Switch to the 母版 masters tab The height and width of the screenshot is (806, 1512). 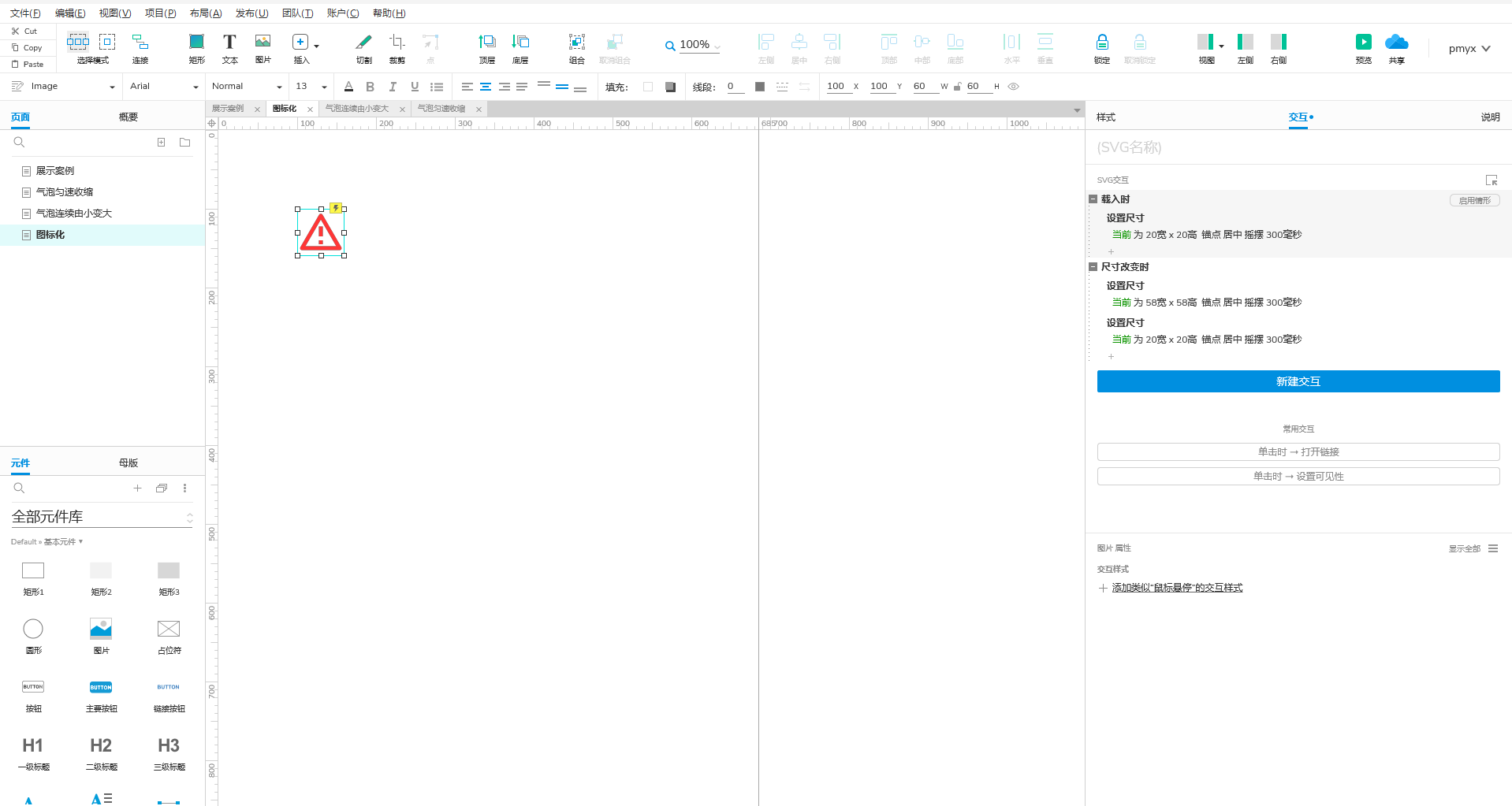click(x=128, y=463)
